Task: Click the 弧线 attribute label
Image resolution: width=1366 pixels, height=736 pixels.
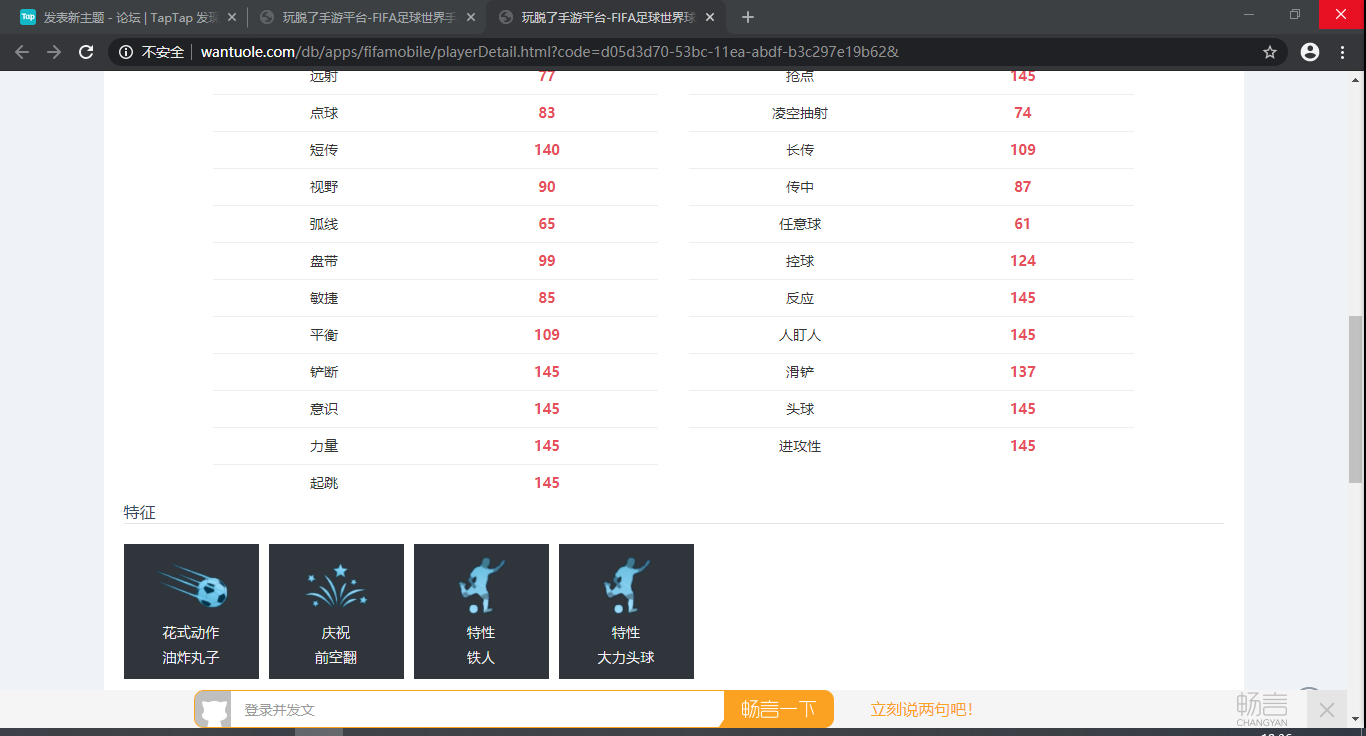Action: pyautogui.click(x=324, y=224)
